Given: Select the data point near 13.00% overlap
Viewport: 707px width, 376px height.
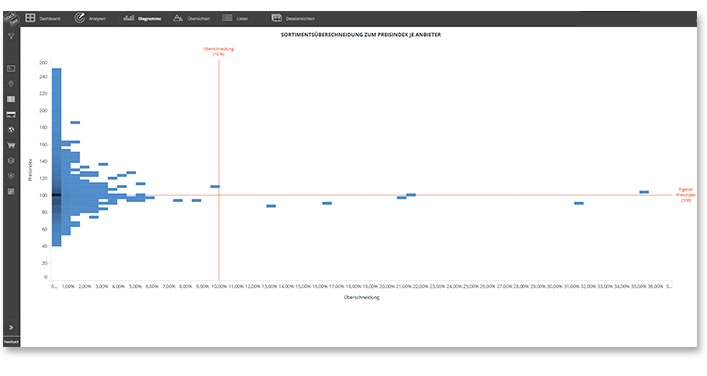Looking at the screenshot, I should coord(271,206).
